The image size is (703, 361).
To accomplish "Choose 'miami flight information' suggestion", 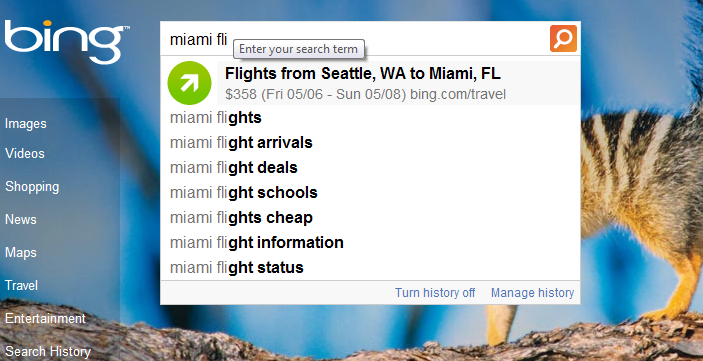I will point(370,243).
